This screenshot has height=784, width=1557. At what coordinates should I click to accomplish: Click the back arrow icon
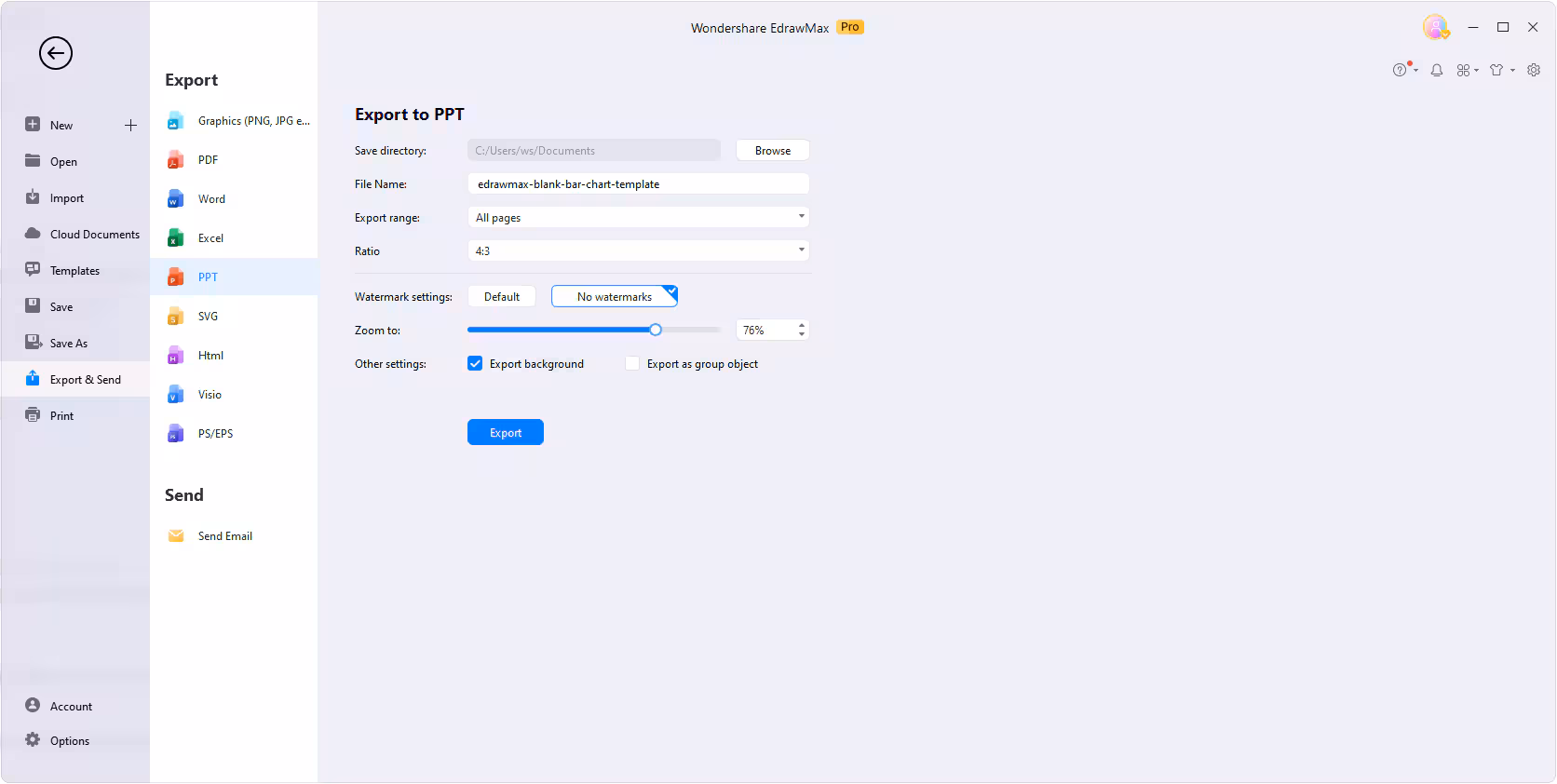(x=56, y=53)
